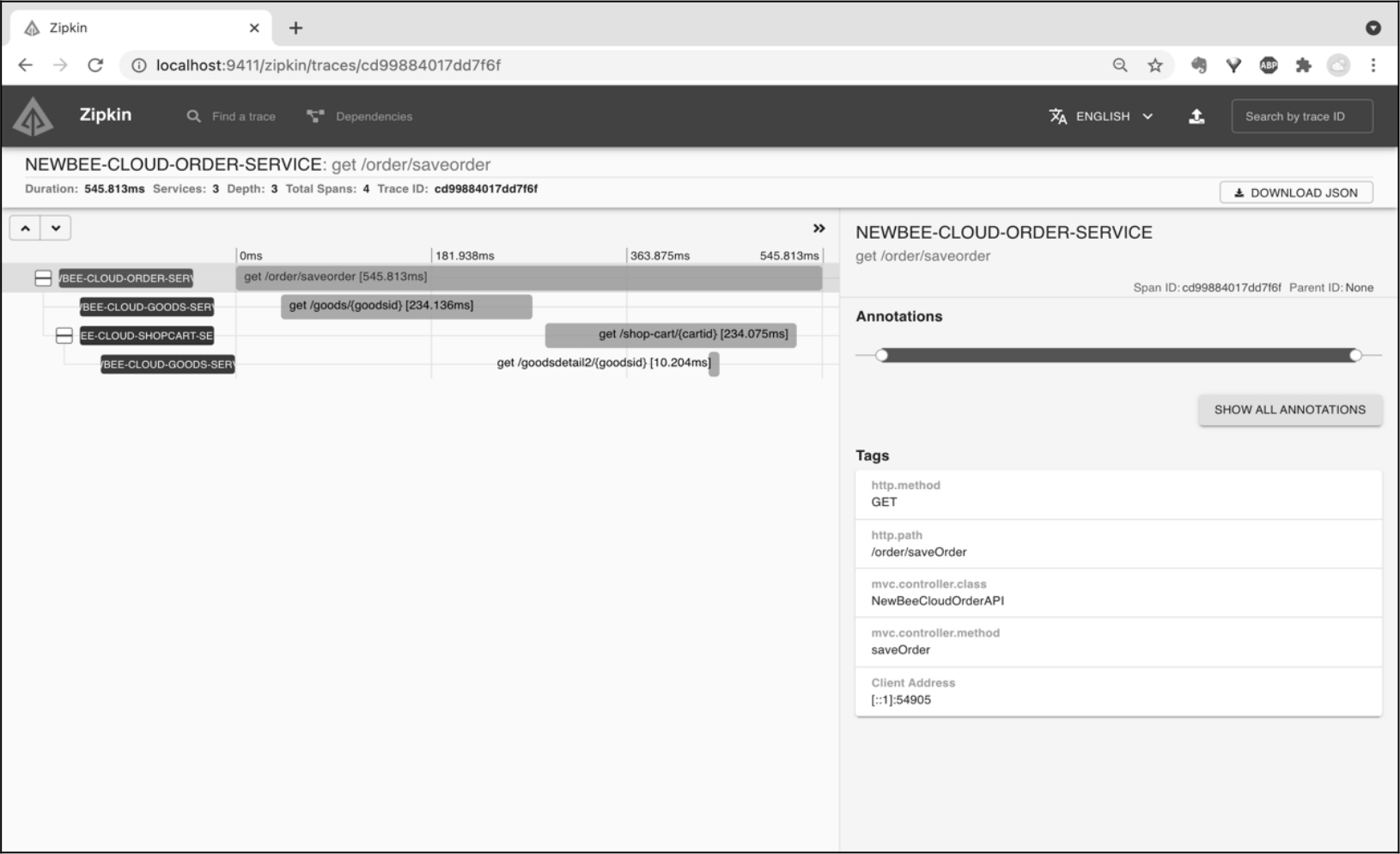This screenshot has height=854, width=1400.
Task: Open Find a trace page
Action: coord(231,116)
